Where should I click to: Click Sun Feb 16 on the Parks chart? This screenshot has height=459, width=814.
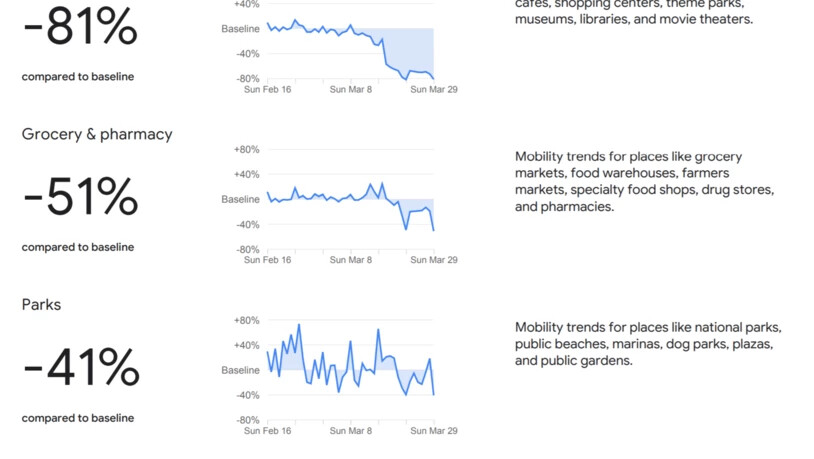[x=268, y=431]
